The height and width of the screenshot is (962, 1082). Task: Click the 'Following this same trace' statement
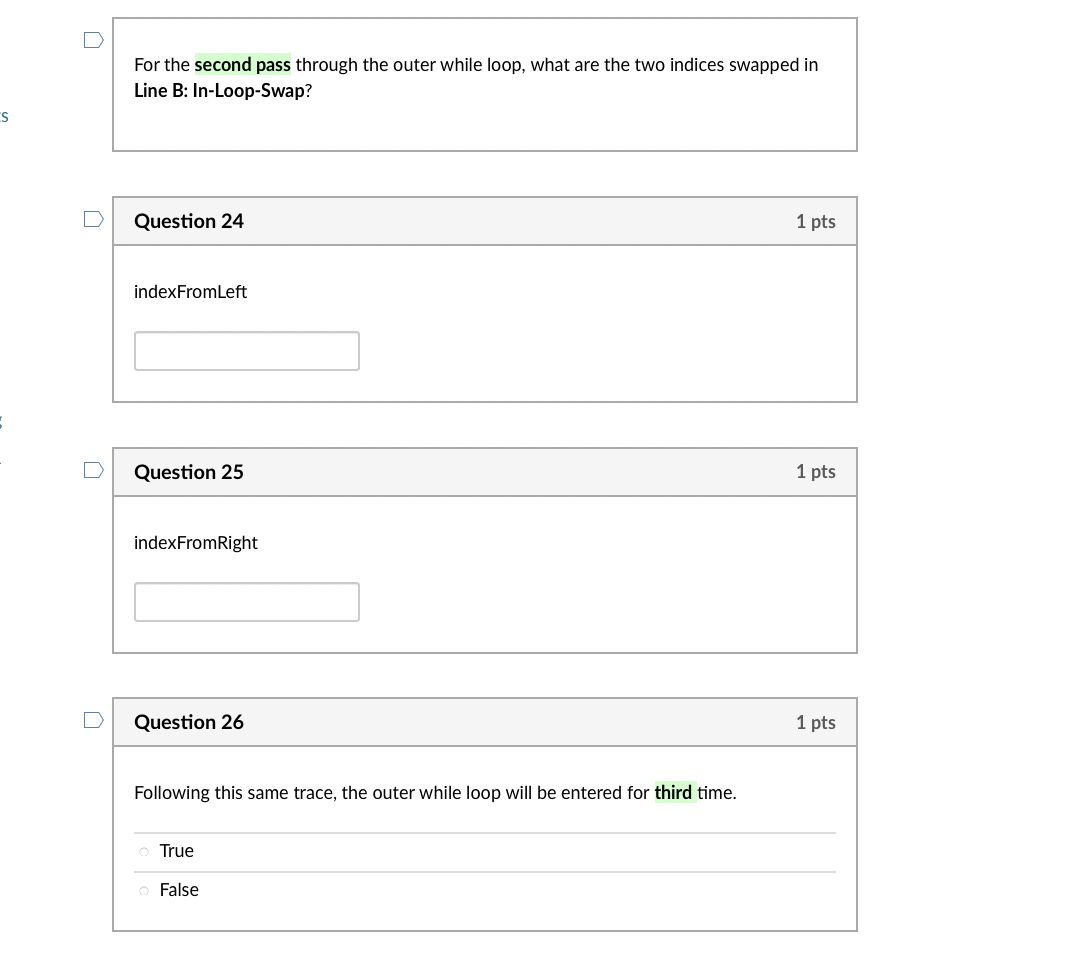435,792
